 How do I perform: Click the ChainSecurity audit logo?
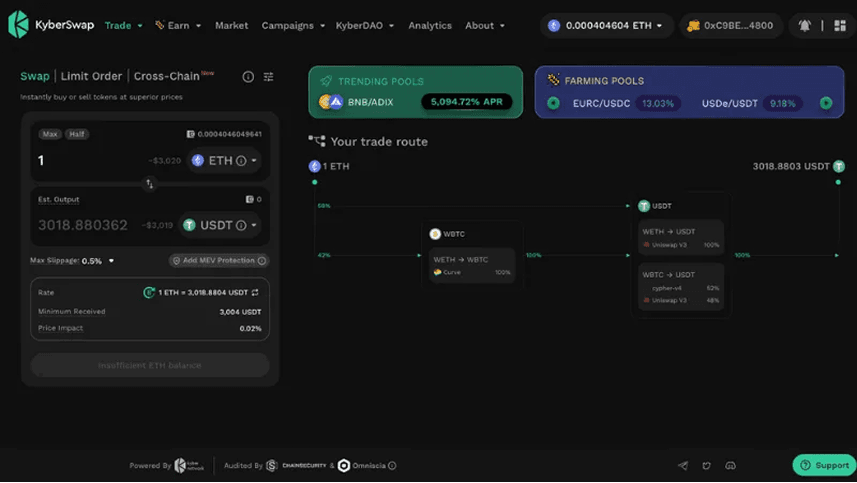[296, 466]
